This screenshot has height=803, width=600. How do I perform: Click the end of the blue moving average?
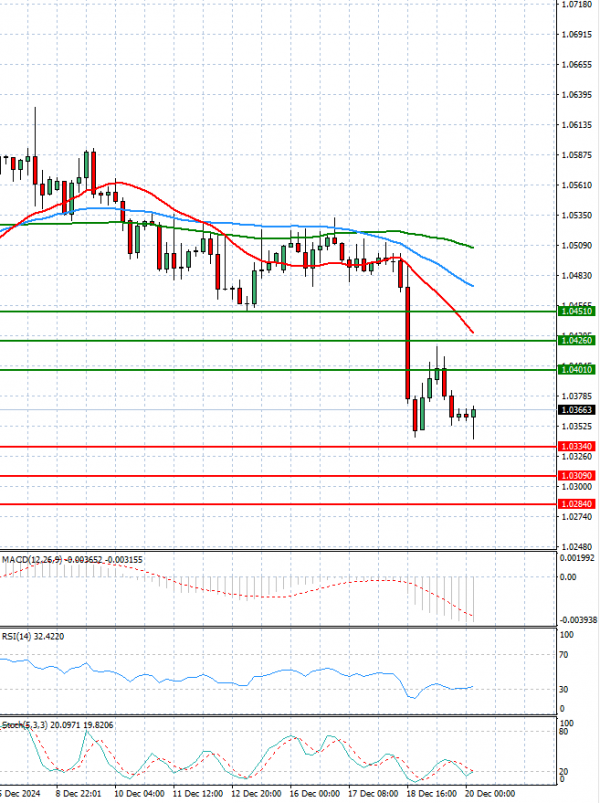coord(473,286)
